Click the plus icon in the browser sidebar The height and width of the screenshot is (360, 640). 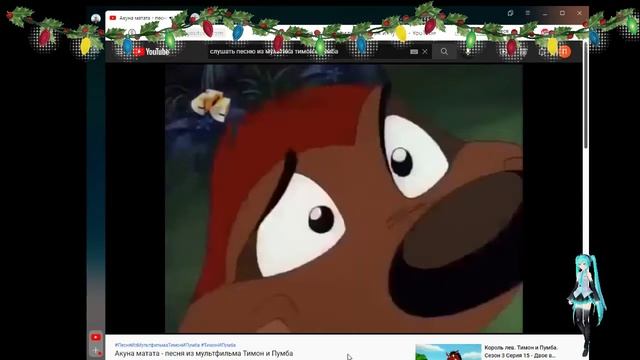[x=96, y=350]
